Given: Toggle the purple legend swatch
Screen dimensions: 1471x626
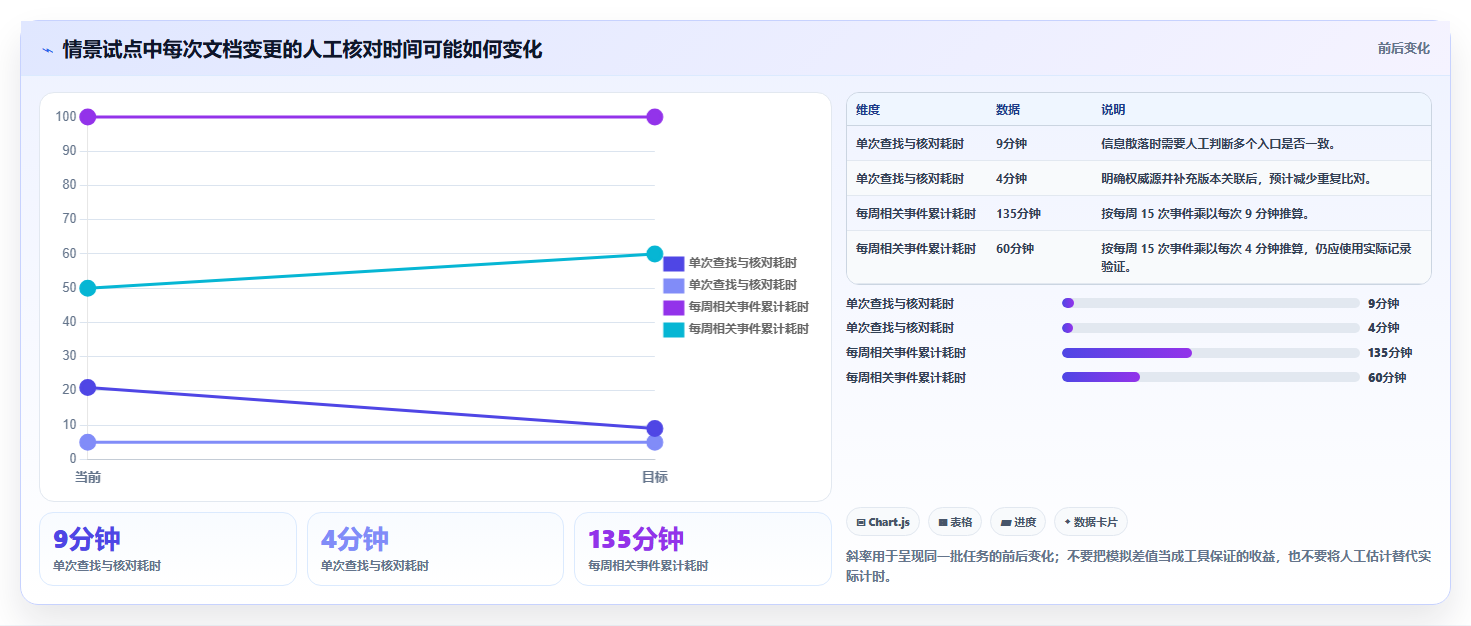Looking at the screenshot, I should click(674, 307).
